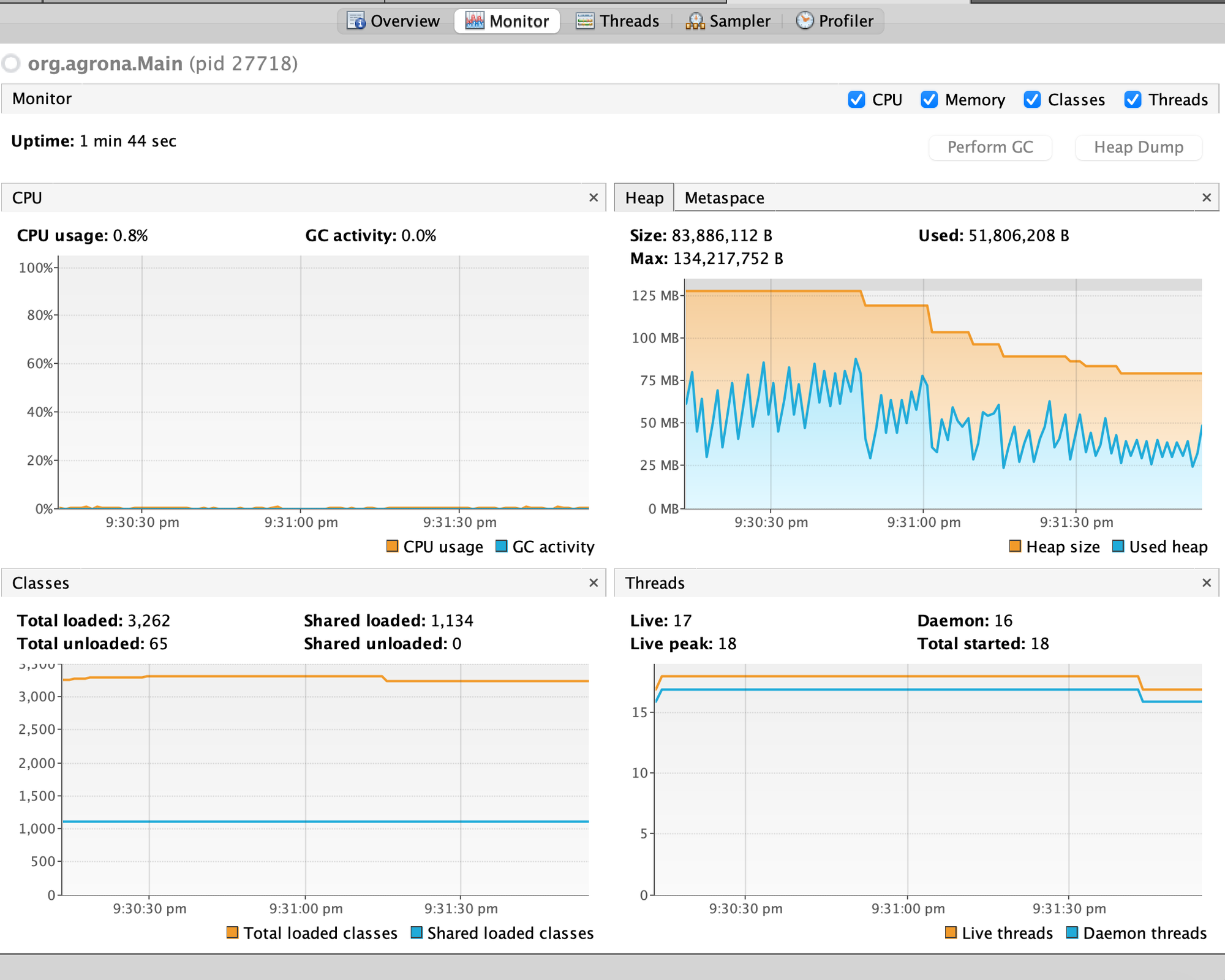This screenshot has height=980, width=1225.
Task: Click the GC activity 0.0% value
Action: (419, 236)
